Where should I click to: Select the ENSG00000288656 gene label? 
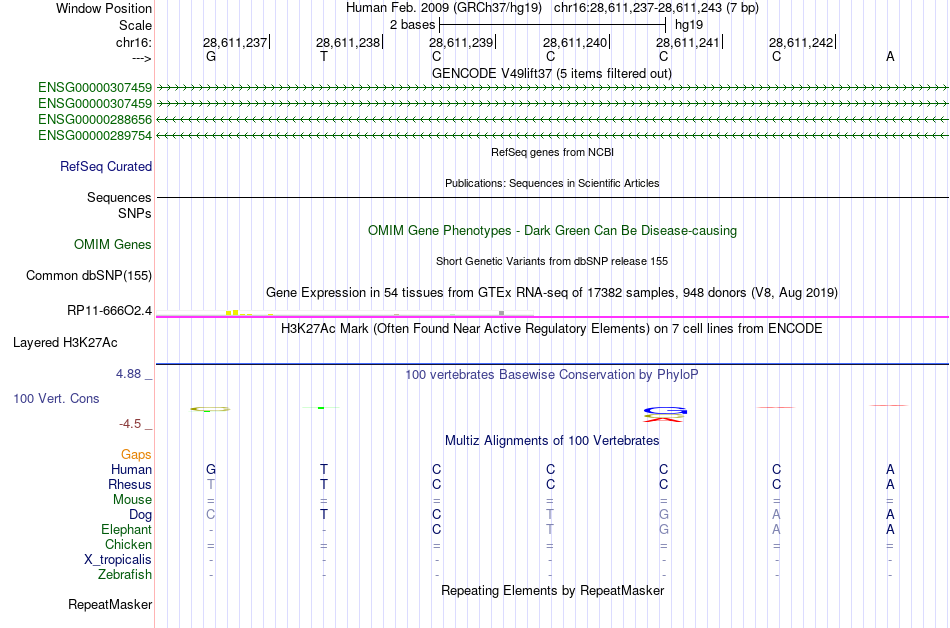[95, 119]
